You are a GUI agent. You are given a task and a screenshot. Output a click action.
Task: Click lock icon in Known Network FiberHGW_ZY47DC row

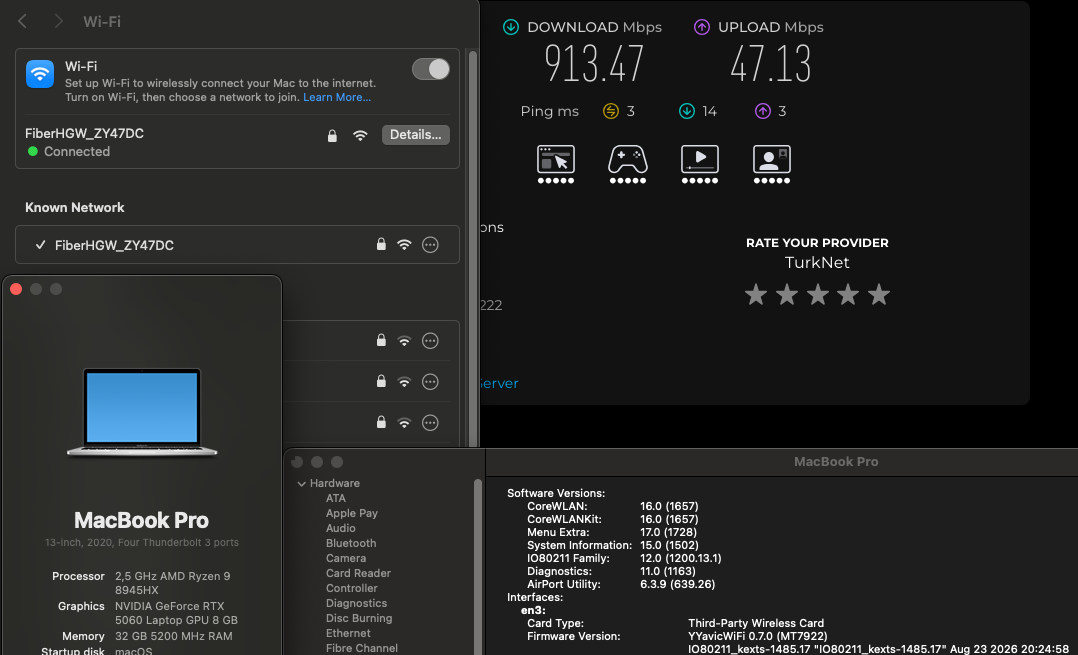(x=381, y=244)
